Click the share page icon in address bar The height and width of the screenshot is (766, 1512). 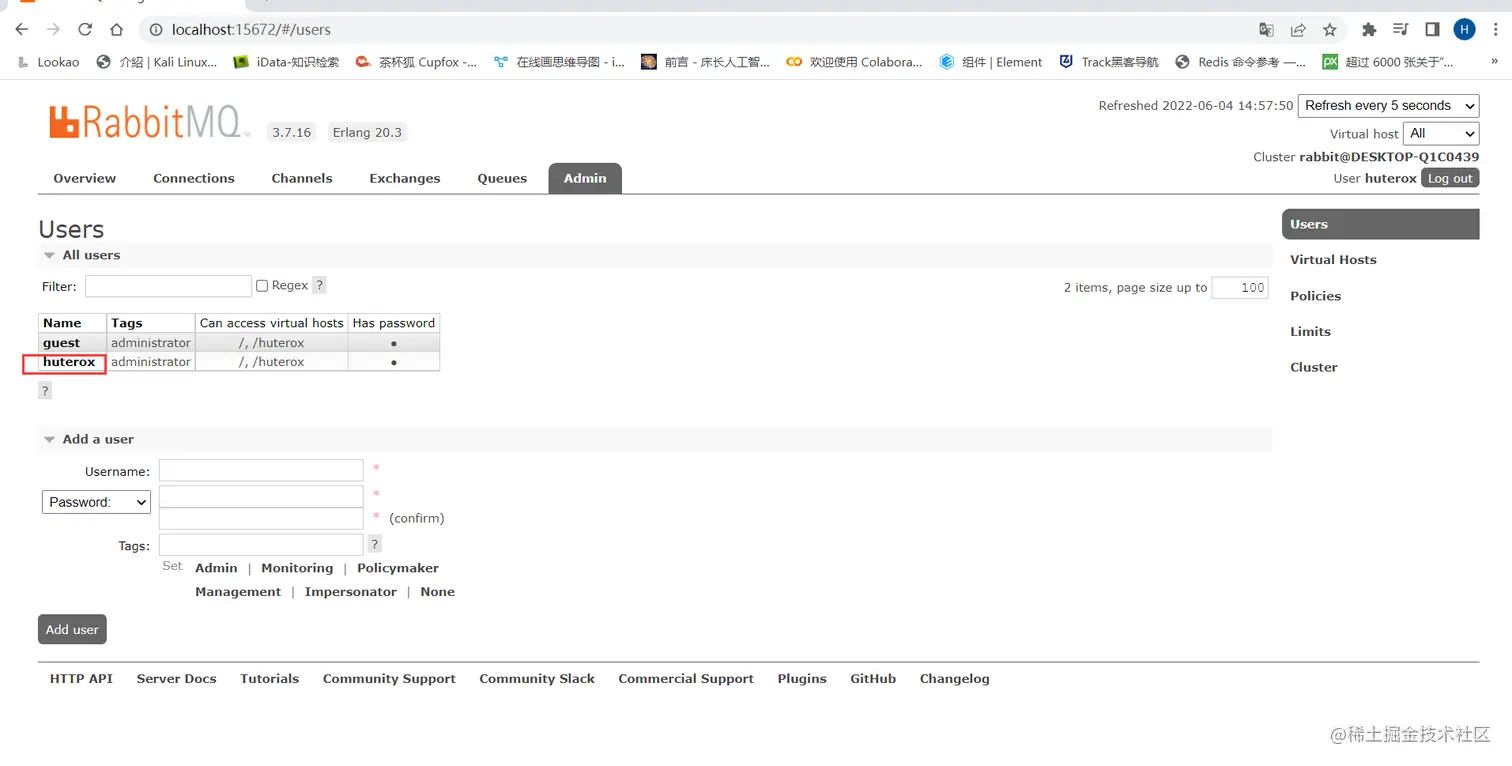pyautogui.click(x=1298, y=30)
